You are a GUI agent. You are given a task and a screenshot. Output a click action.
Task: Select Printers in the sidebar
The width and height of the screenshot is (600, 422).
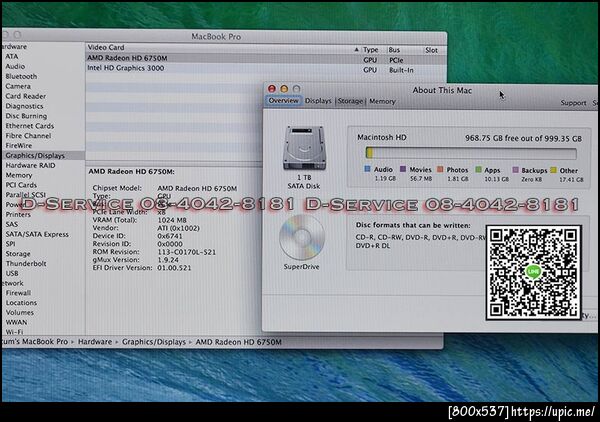[x=18, y=214]
